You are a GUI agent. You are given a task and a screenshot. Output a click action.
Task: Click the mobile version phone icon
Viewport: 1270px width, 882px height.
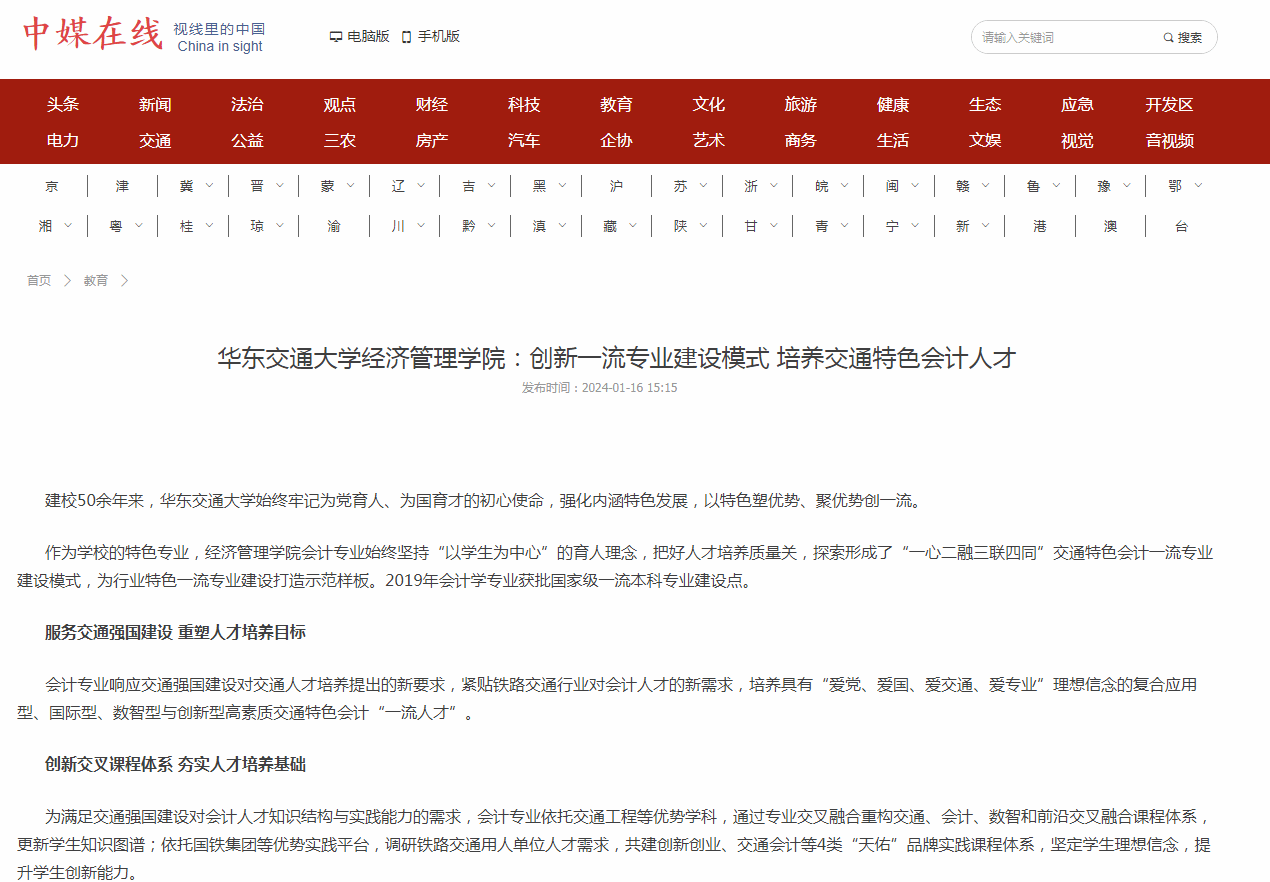point(406,37)
